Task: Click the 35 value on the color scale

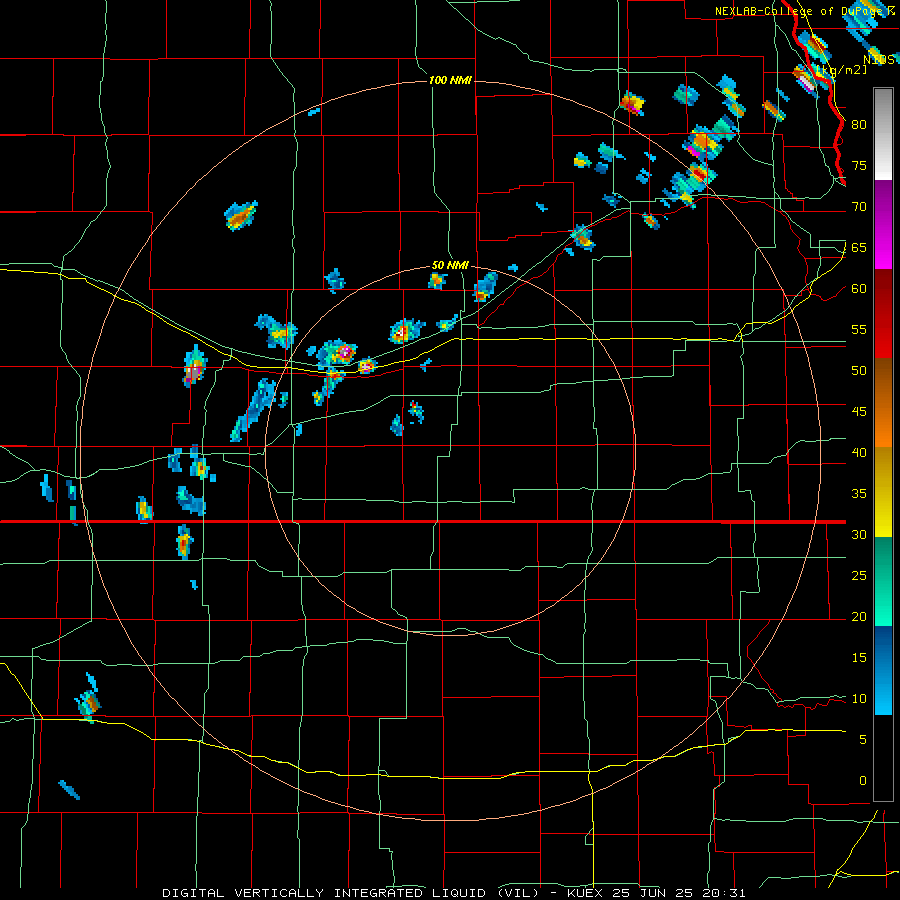Action: pos(859,494)
